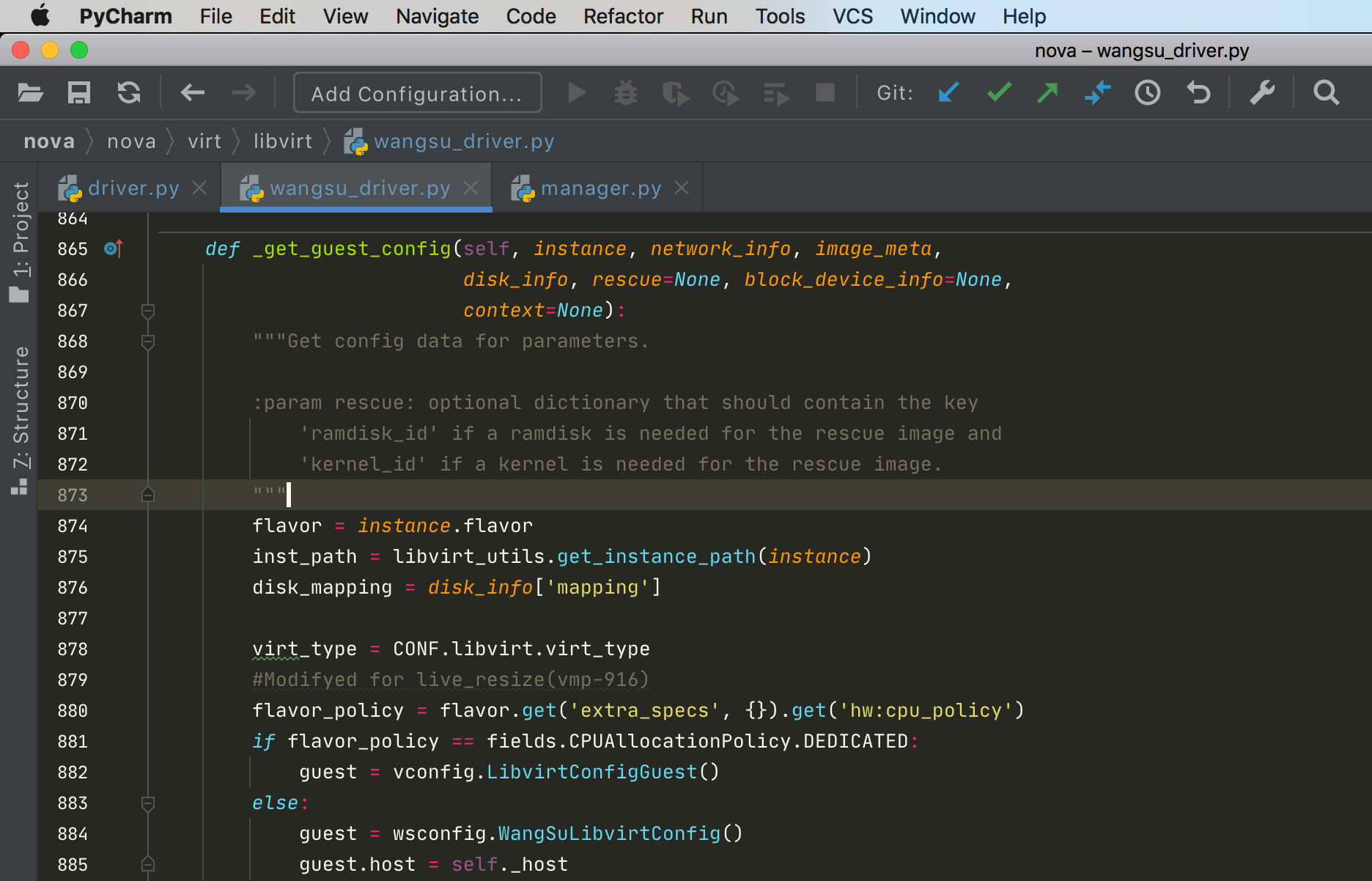Collapse the docstring fold at line 868
The height and width of the screenshot is (881, 1372).
148,342
